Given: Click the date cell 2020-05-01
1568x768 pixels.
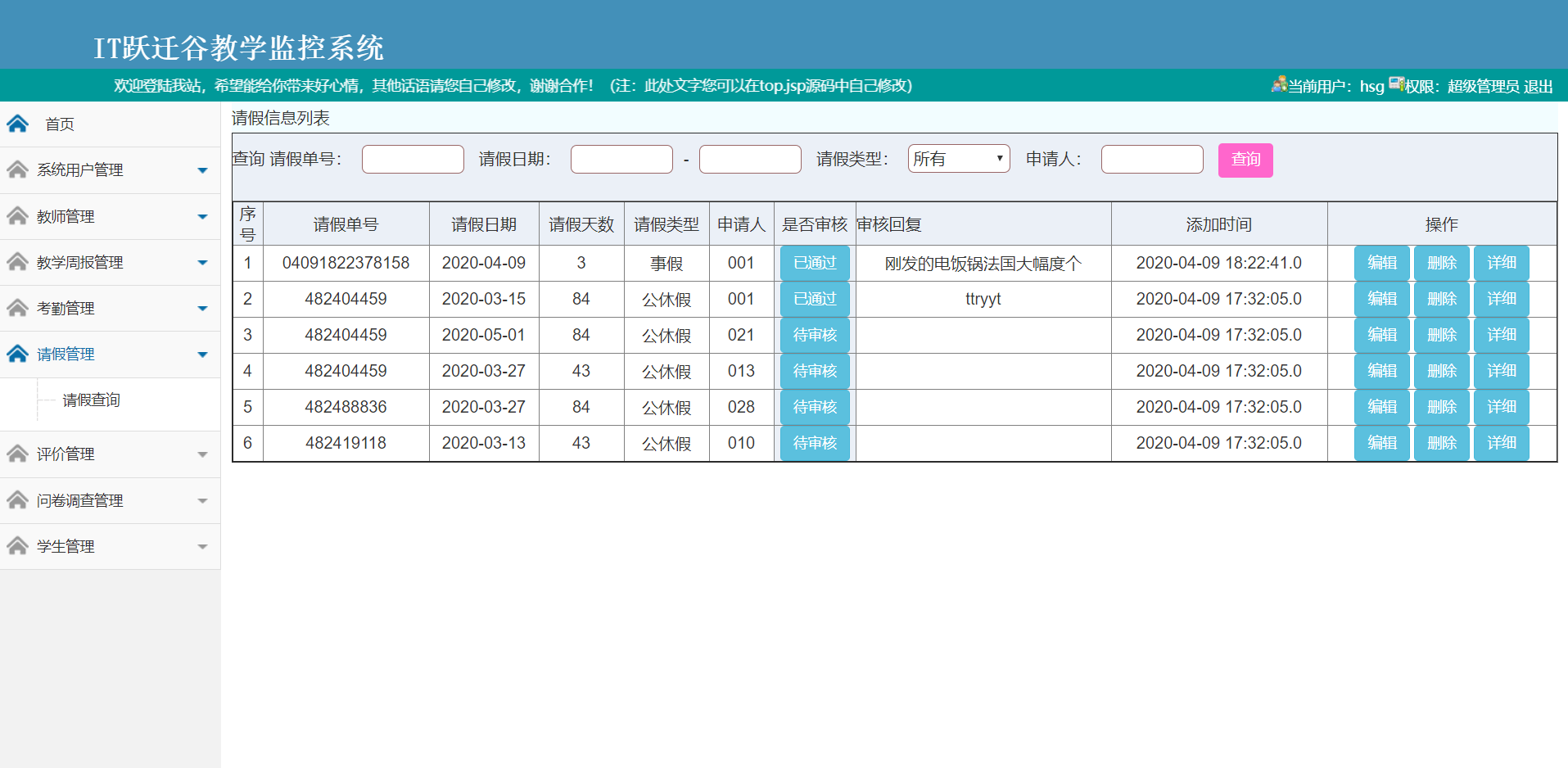Looking at the screenshot, I should (x=484, y=335).
